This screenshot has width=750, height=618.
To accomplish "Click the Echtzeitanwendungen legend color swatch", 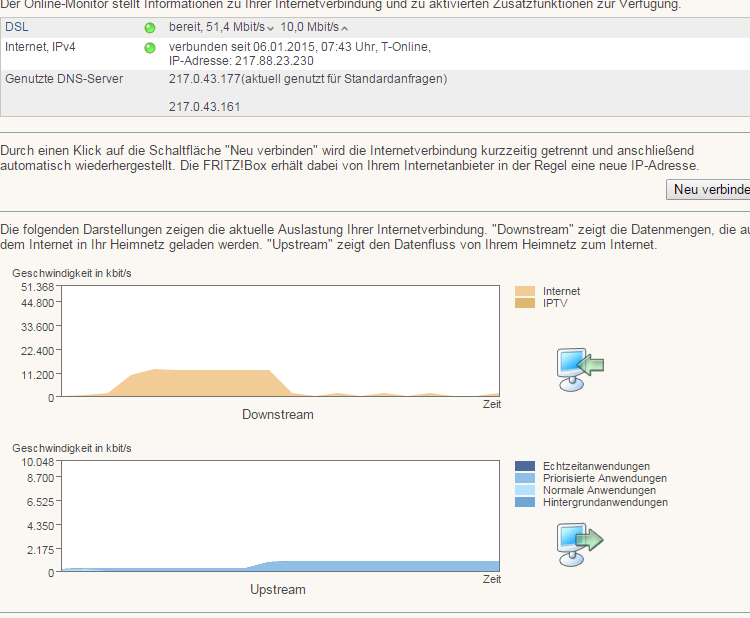I will pos(525,466).
